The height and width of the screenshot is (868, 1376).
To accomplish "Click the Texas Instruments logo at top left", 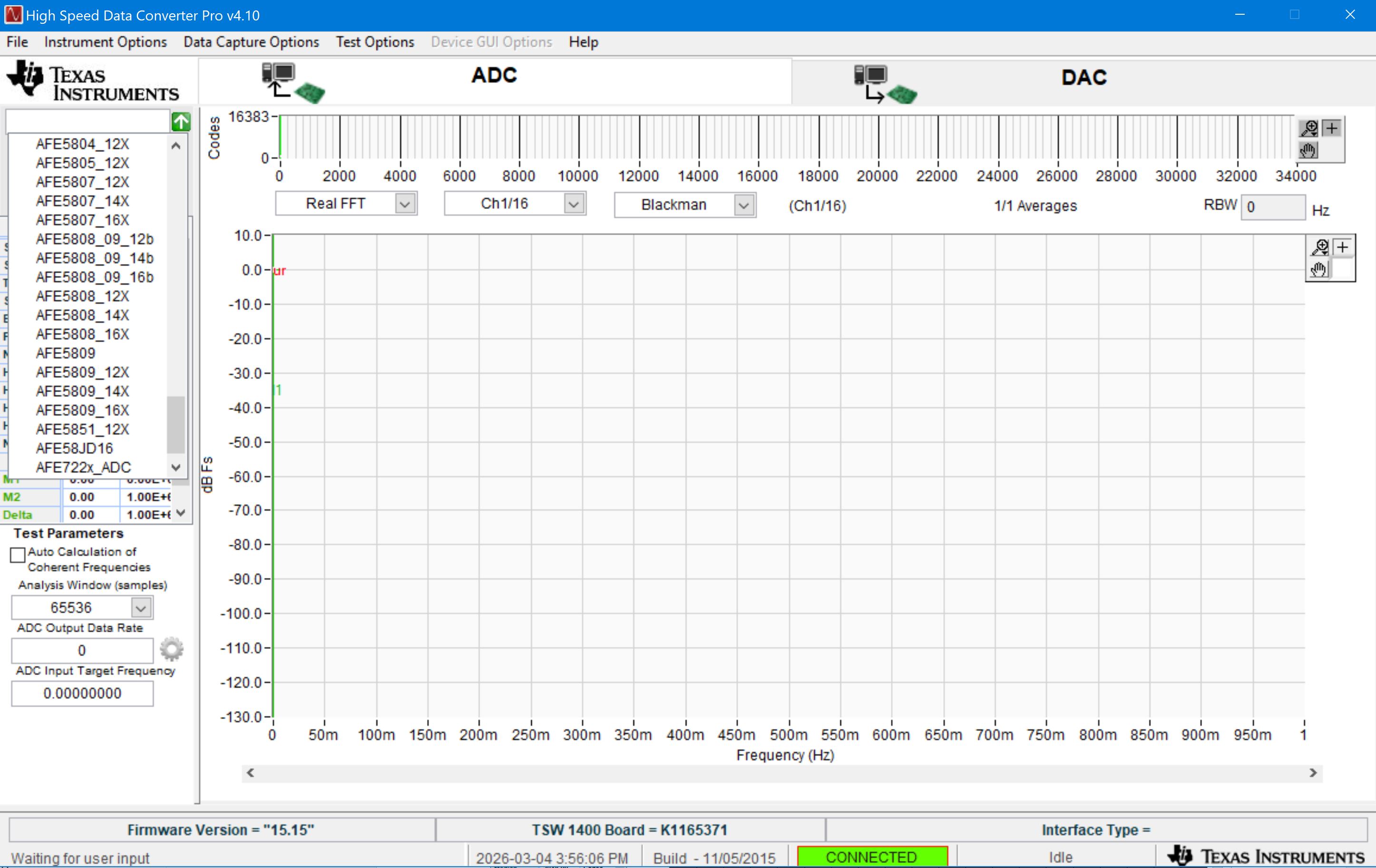I will (x=93, y=81).
